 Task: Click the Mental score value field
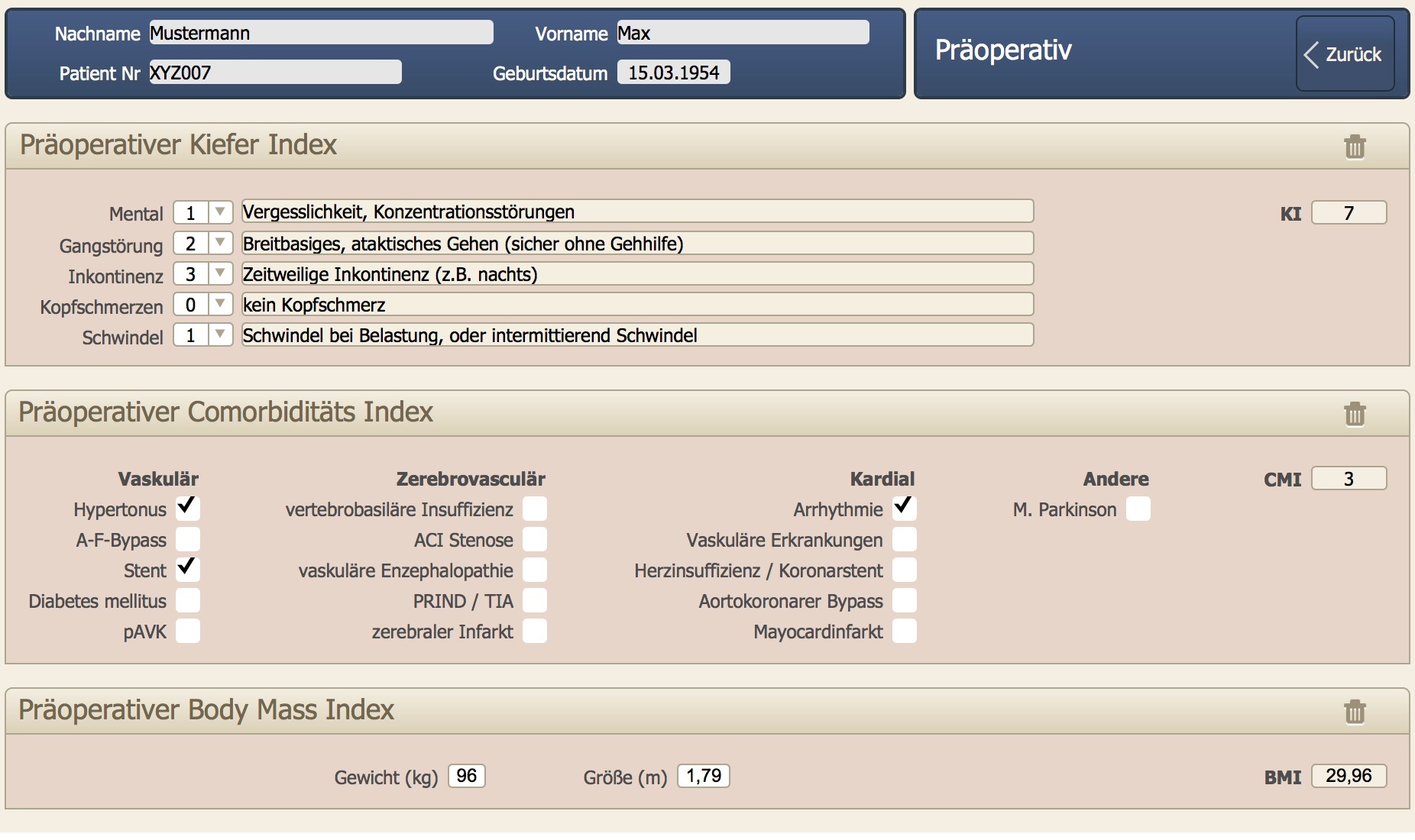[191, 212]
